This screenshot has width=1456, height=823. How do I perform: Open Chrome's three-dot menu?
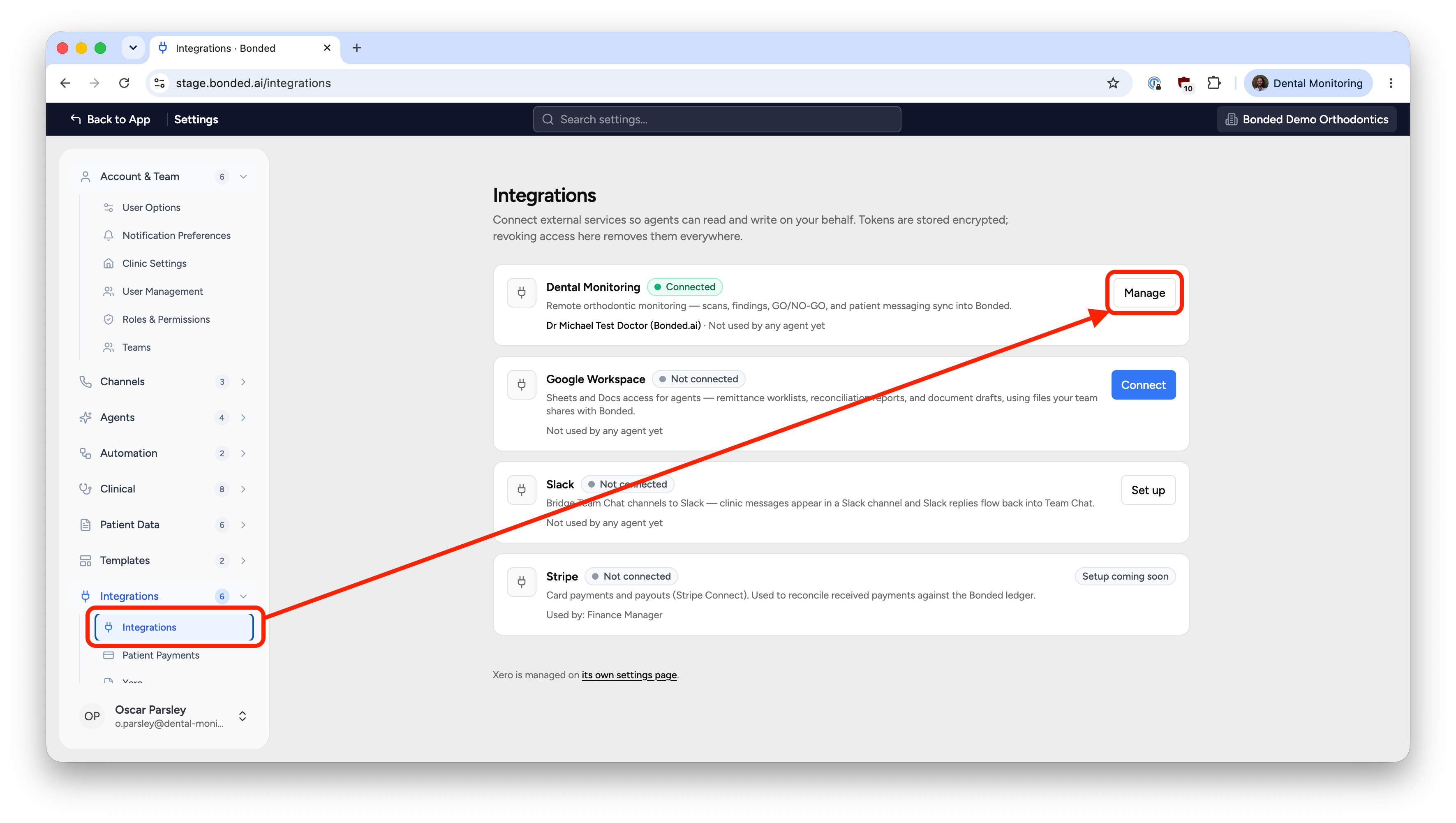[1390, 83]
